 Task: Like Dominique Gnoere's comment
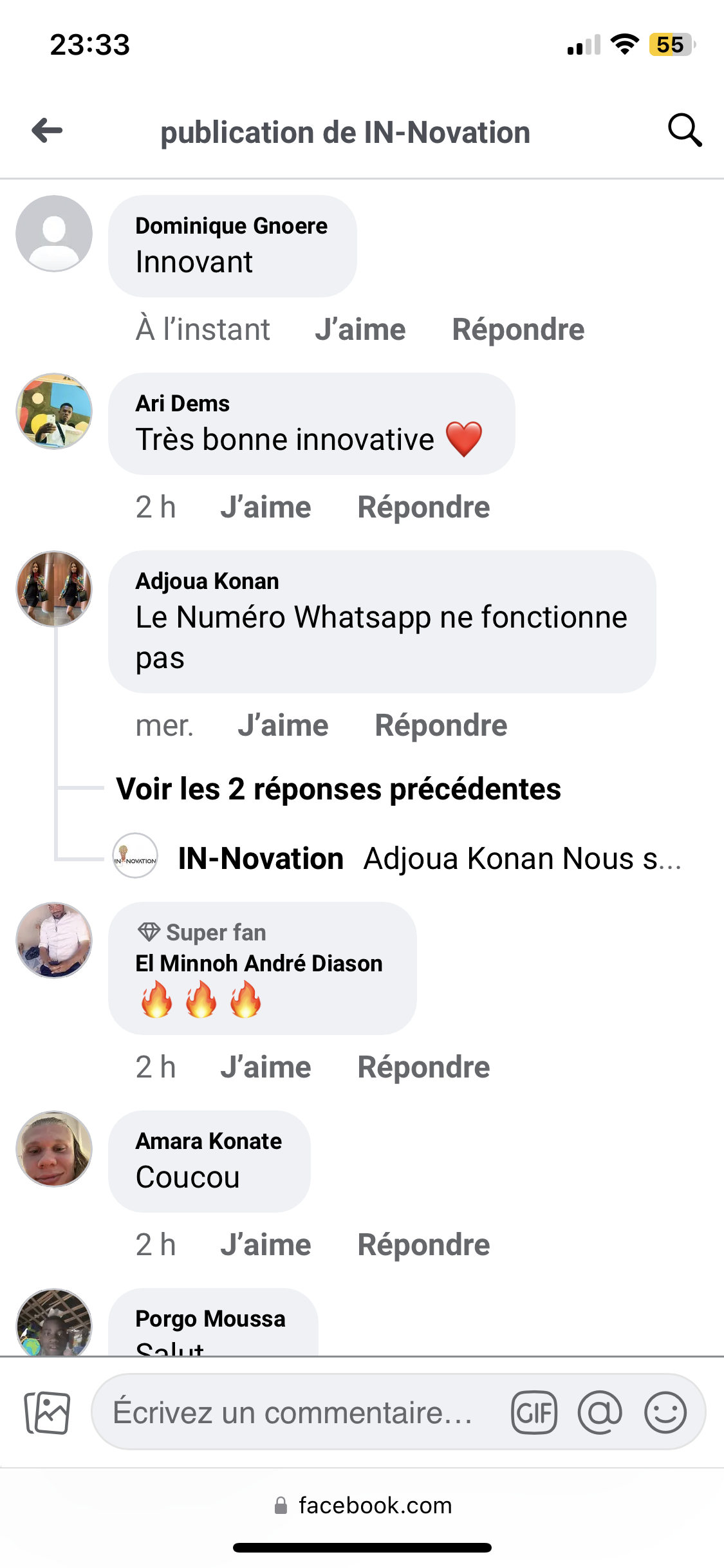coord(360,330)
